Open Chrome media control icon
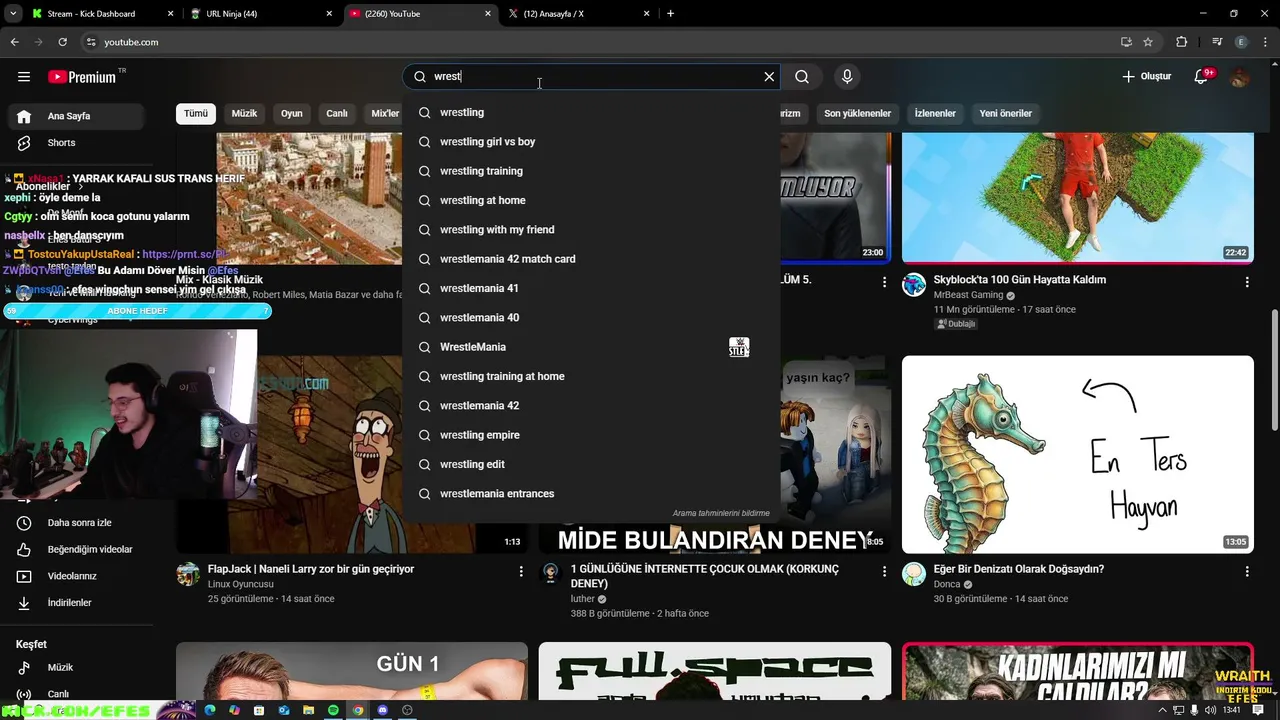Viewport: 1280px width, 720px height. (1217, 42)
